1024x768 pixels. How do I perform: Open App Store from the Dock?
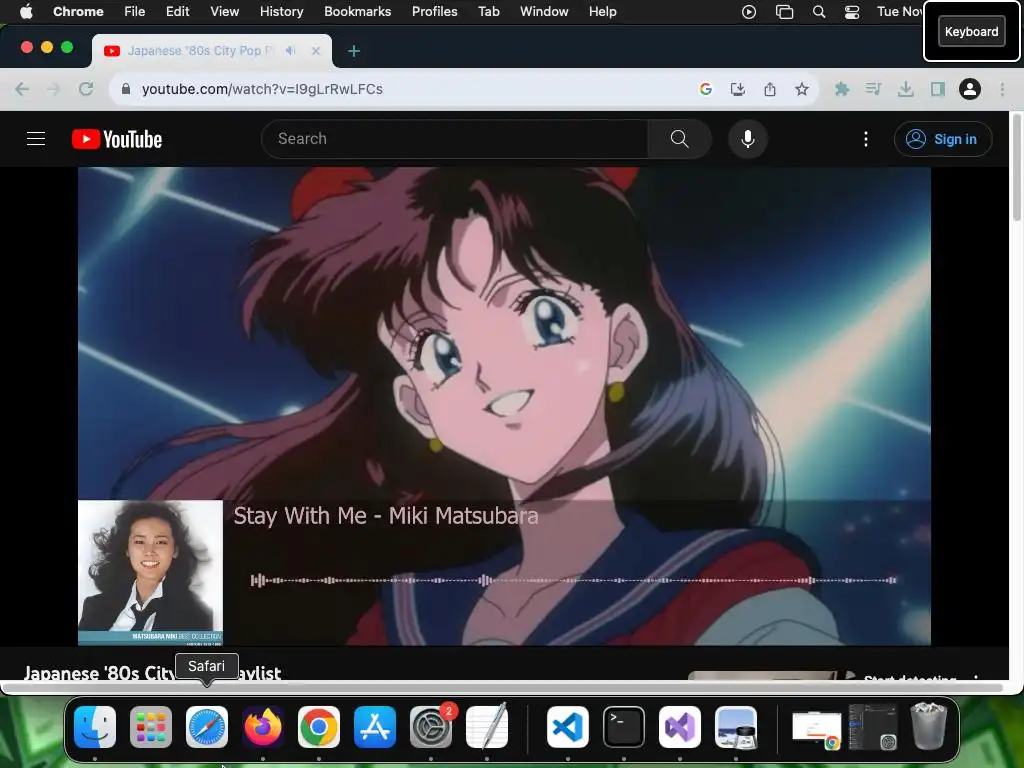[x=375, y=727]
